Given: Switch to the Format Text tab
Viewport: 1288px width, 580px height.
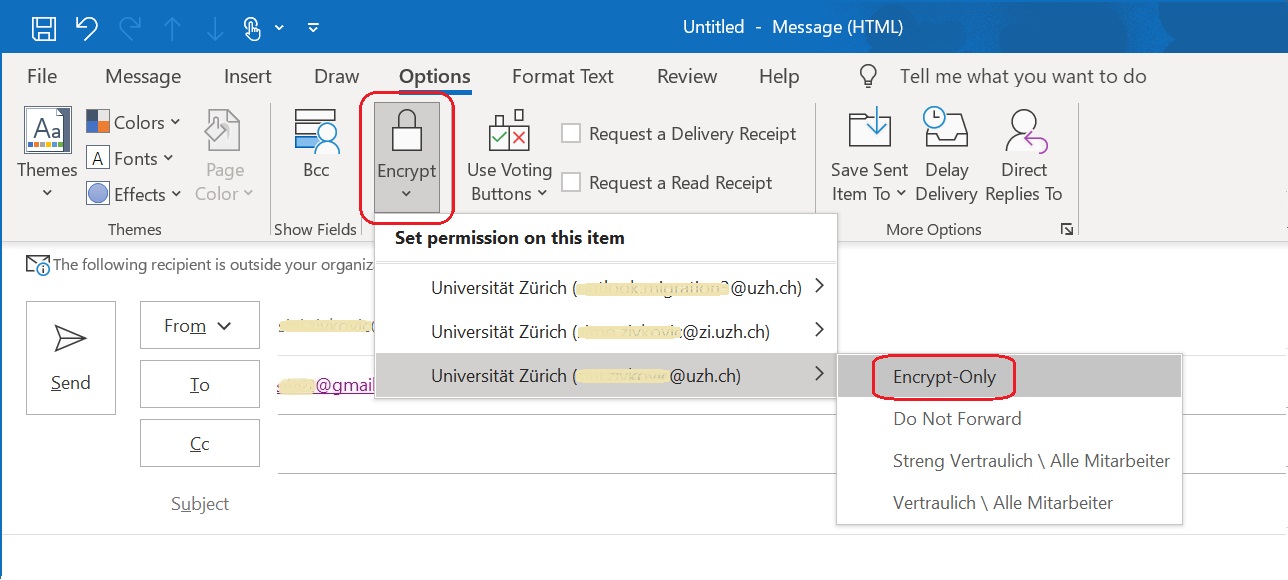Looking at the screenshot, I should (562, 77).
